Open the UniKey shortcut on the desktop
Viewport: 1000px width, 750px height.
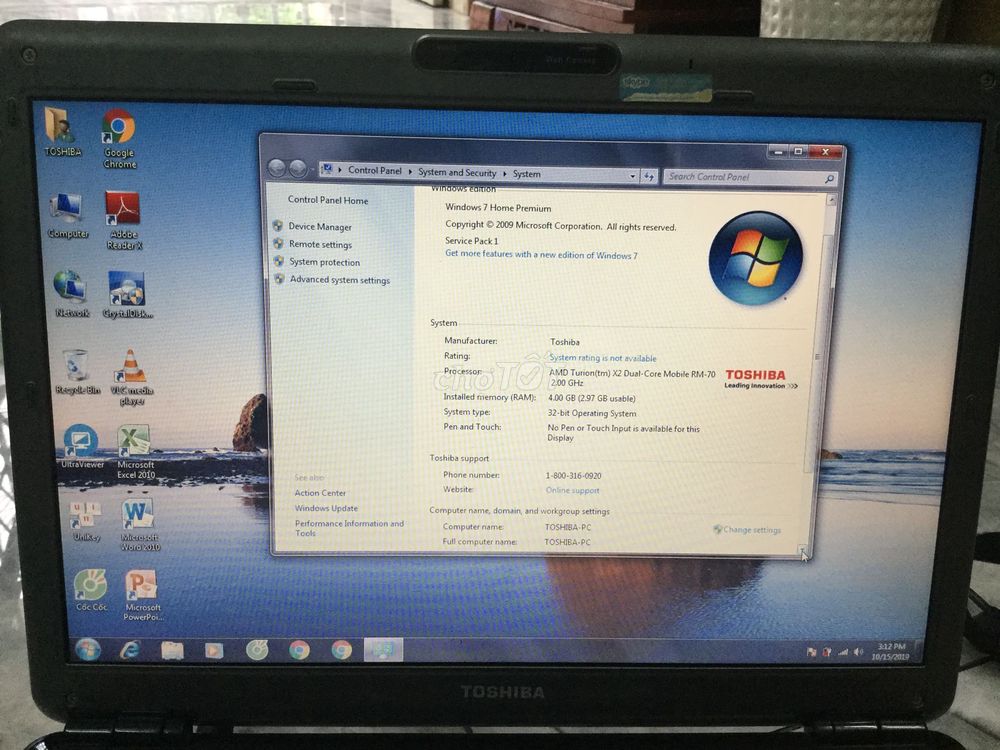85,521
